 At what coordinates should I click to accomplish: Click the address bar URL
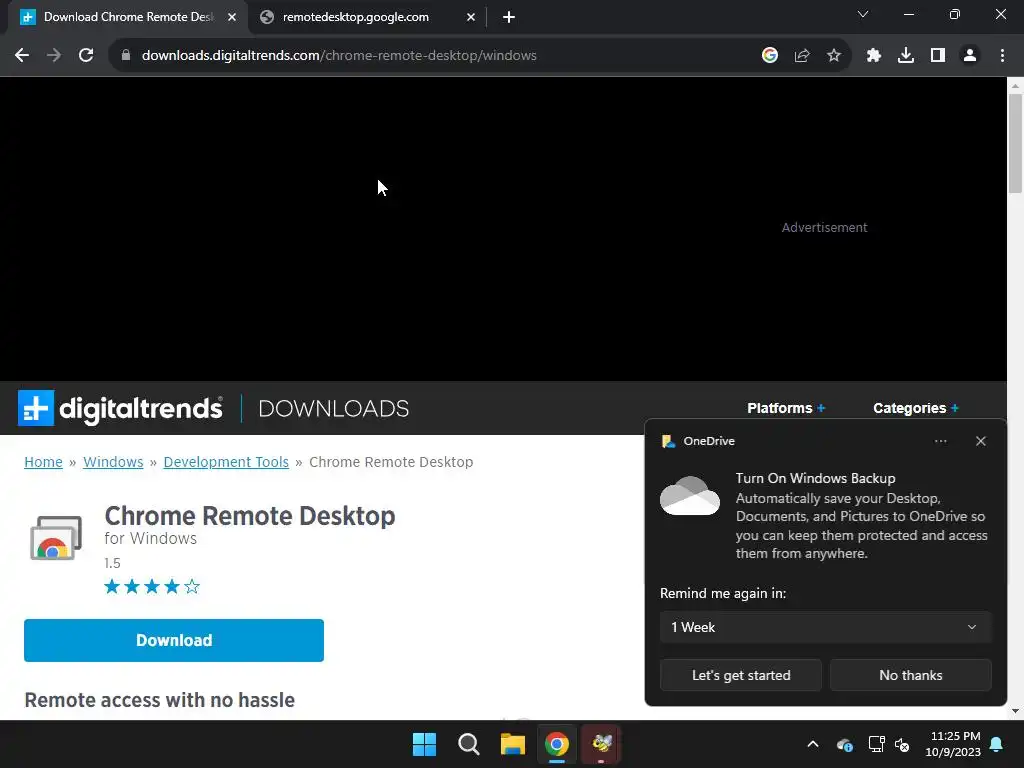(339, 56)
